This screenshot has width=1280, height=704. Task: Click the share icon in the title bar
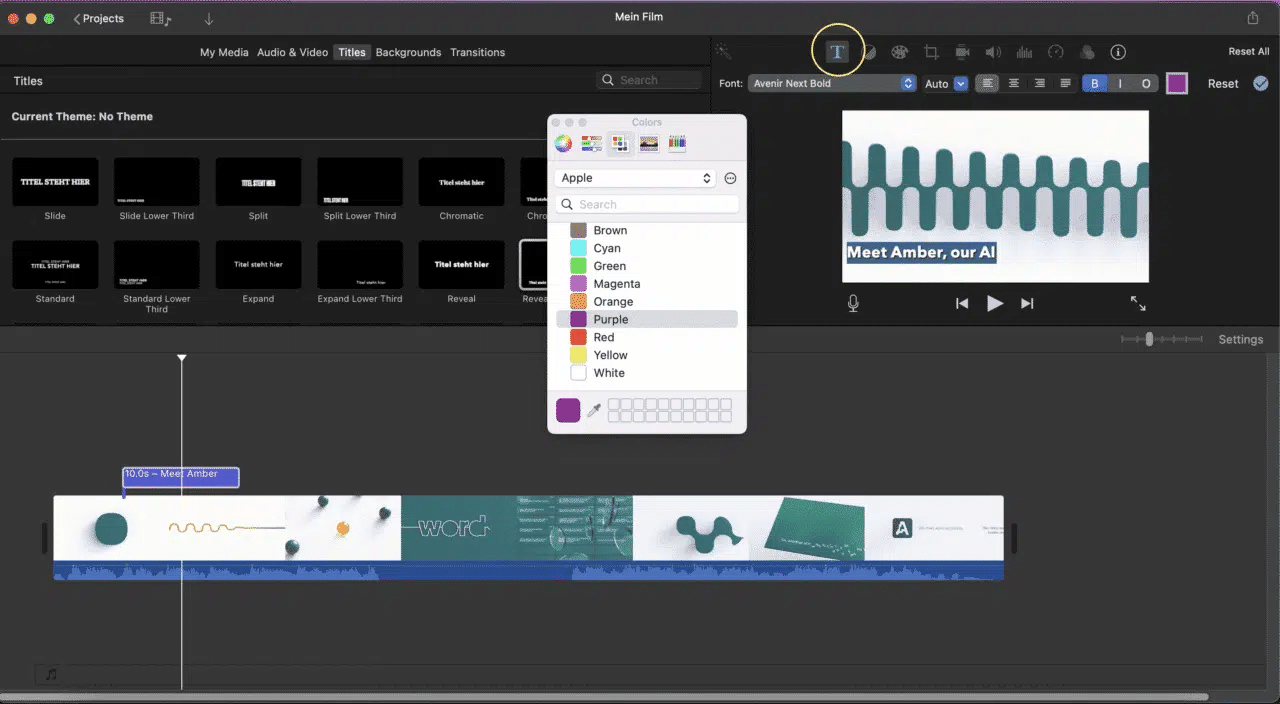(x=1253, y=18)
